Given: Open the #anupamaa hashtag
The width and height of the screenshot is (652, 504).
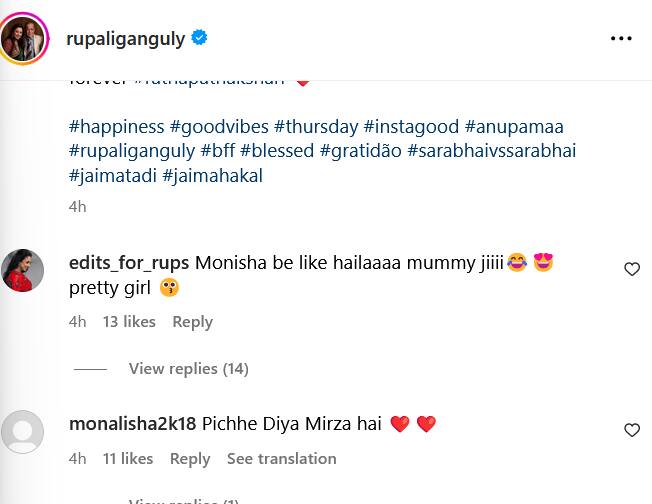Looking at the screenshot, I should pyautogui.click(x=514, y=127).
